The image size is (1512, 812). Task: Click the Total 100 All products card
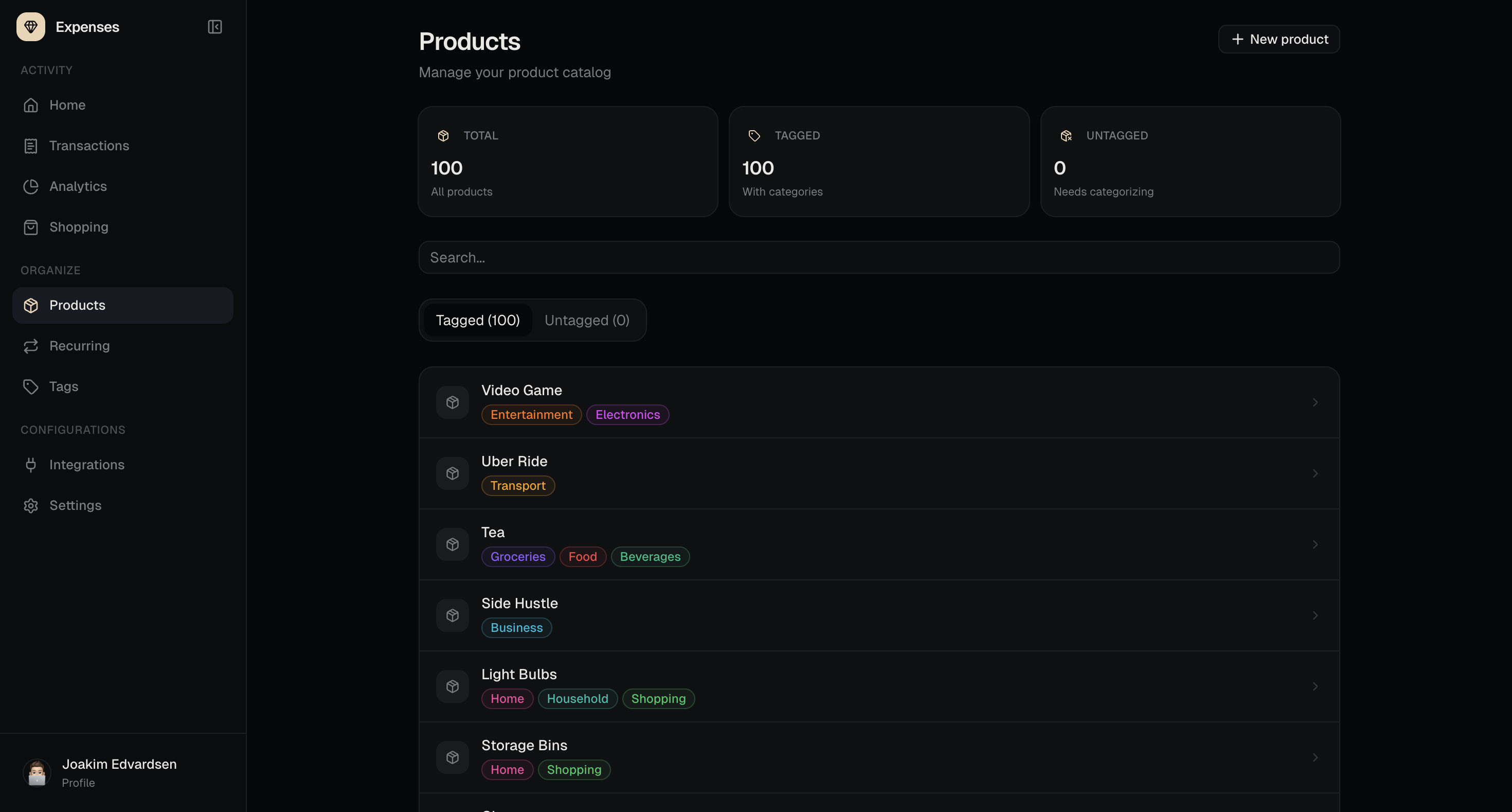(x=568, y=162)
